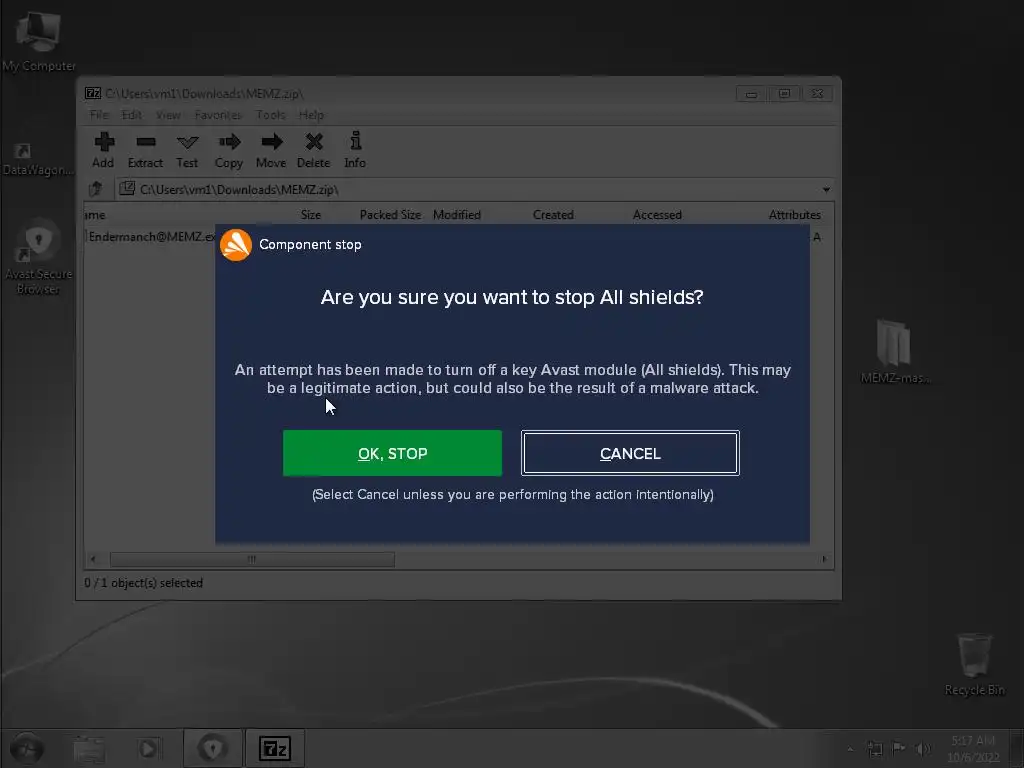Sort by Created column header

(553, 215)
